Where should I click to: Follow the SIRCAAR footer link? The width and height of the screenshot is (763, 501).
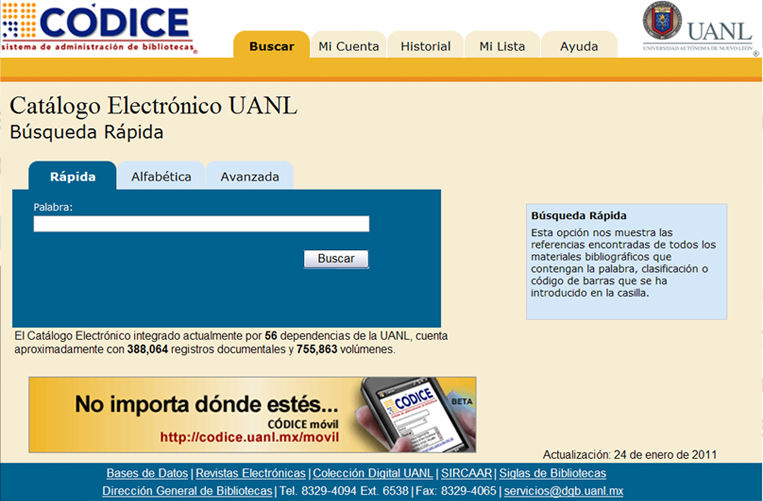point(467,473)
